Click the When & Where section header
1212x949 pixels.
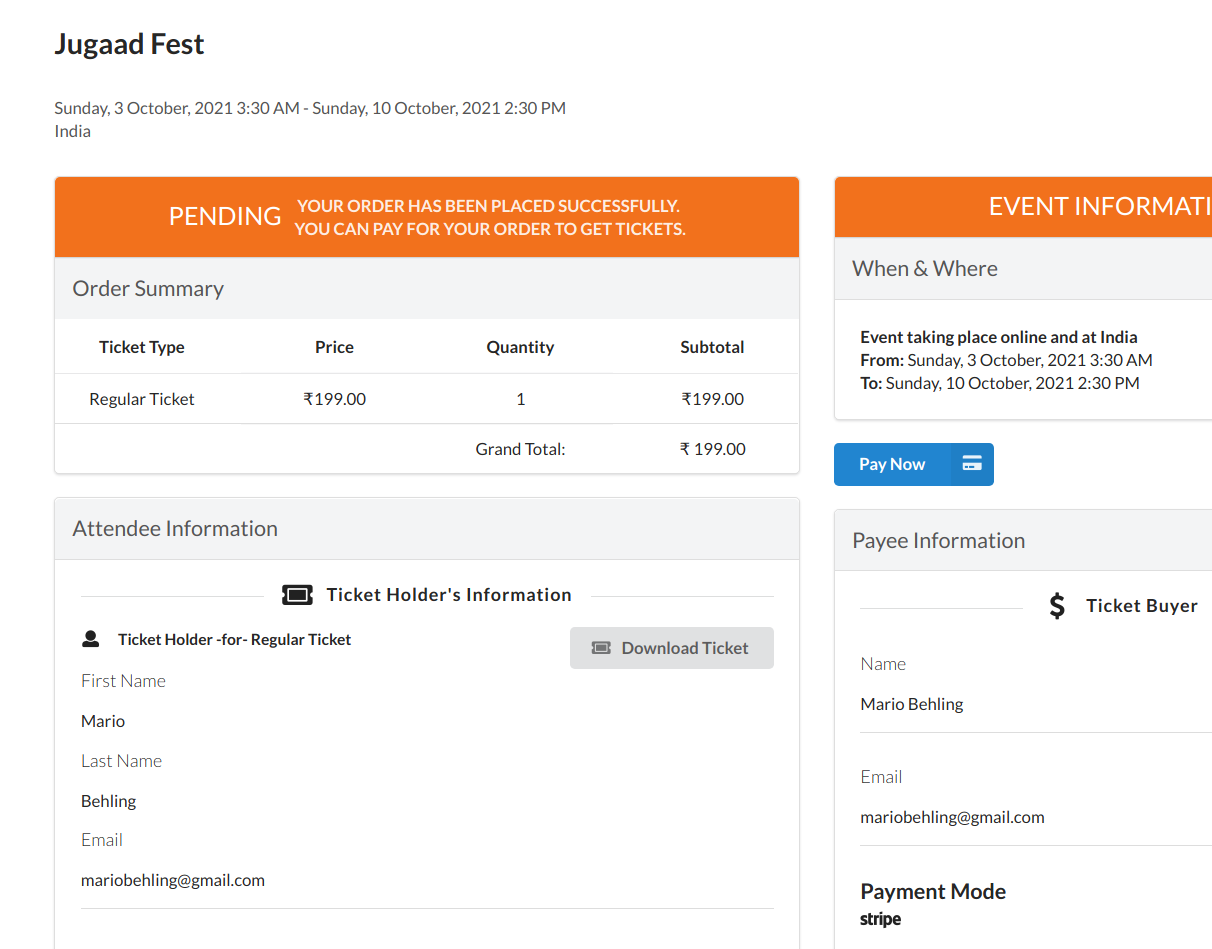coord(924,269)
